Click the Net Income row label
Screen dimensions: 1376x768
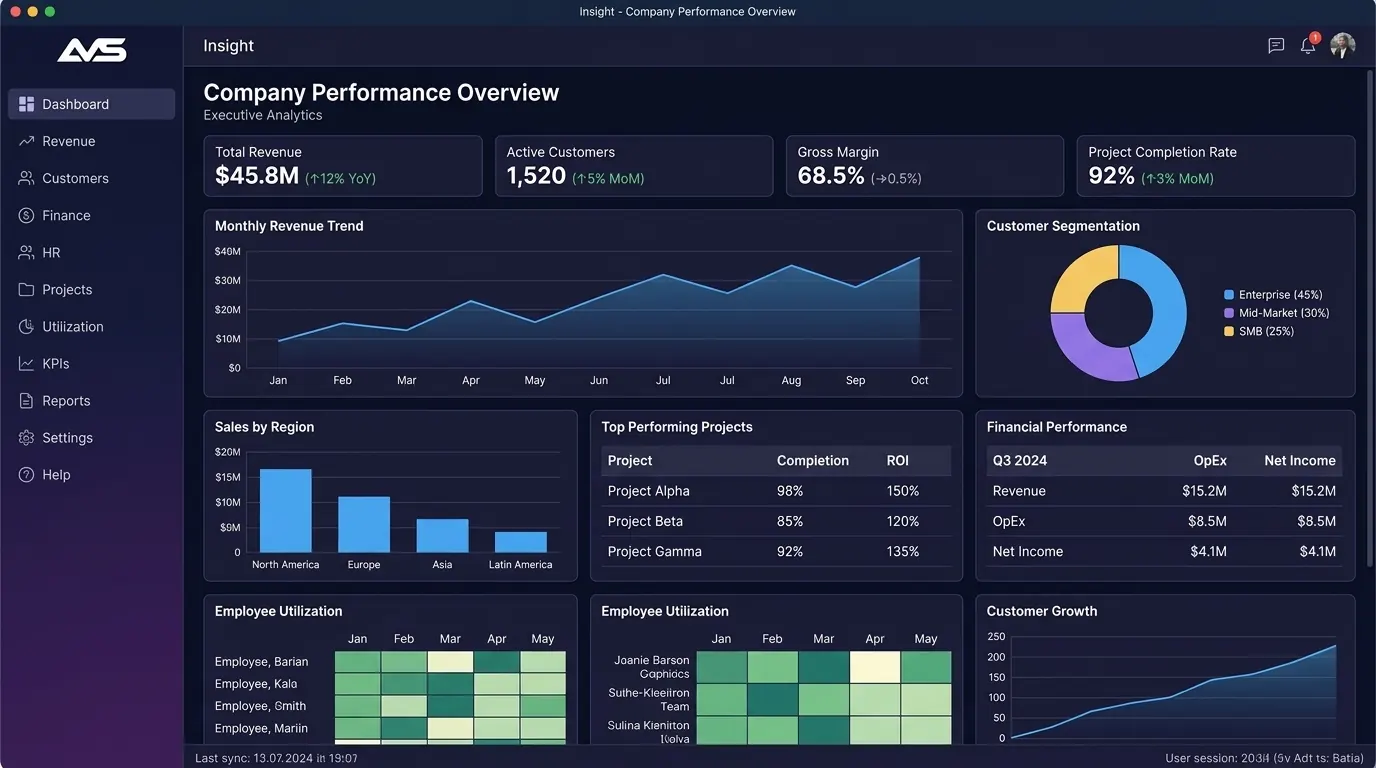(x=1028, y=551)
